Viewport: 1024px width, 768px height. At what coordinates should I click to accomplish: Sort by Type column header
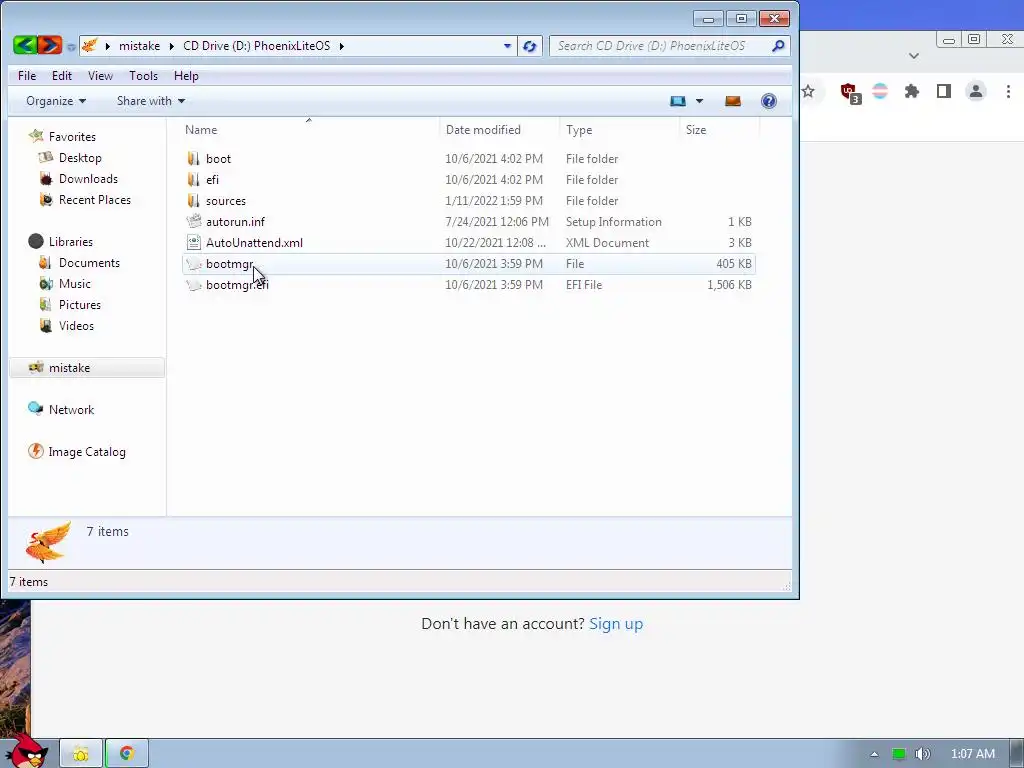pos(620,130)
